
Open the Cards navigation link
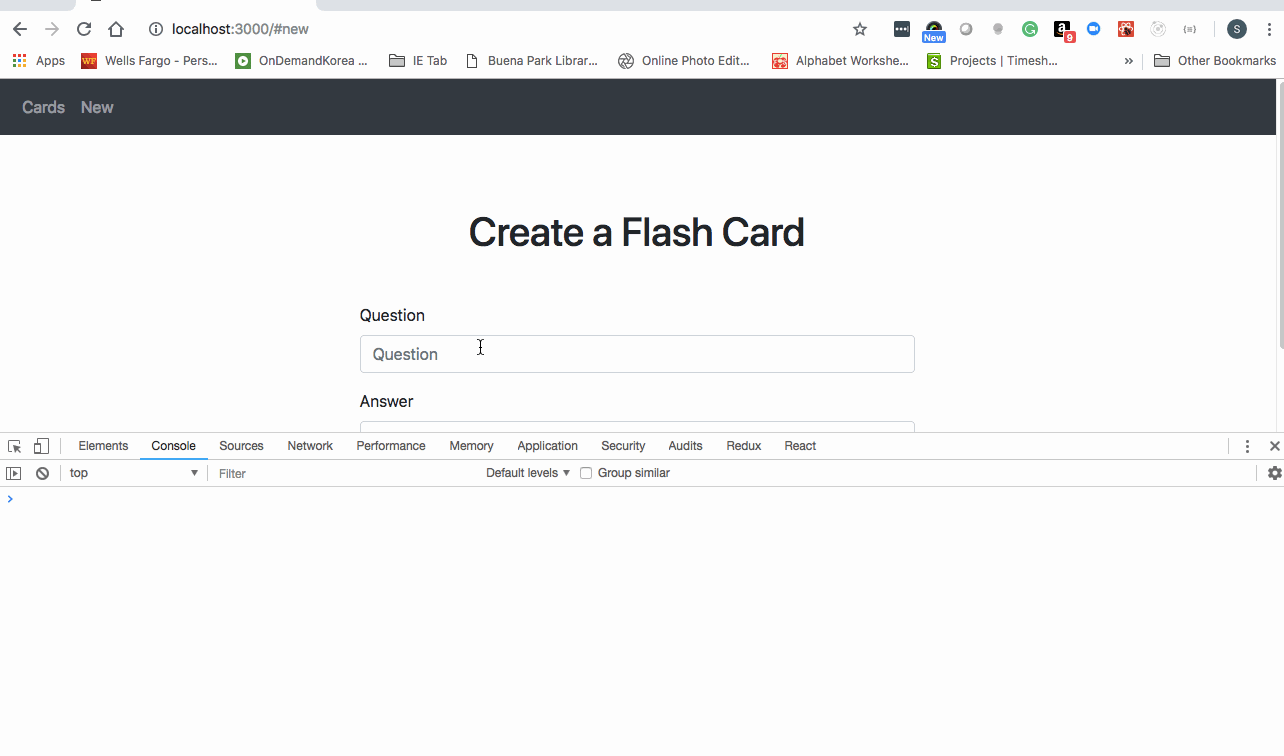tap(43, 107)
